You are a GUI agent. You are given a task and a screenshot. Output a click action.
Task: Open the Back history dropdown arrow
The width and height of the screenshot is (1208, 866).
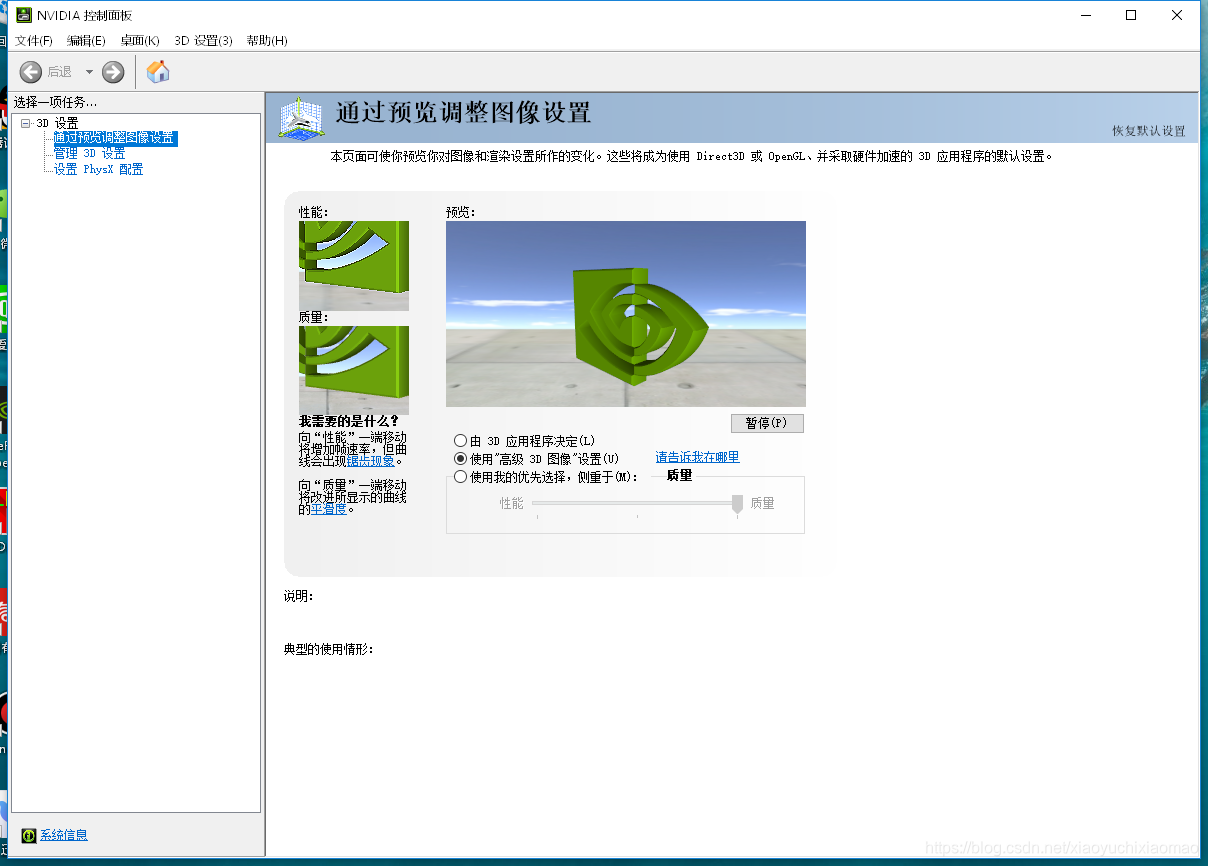point(89,72)
